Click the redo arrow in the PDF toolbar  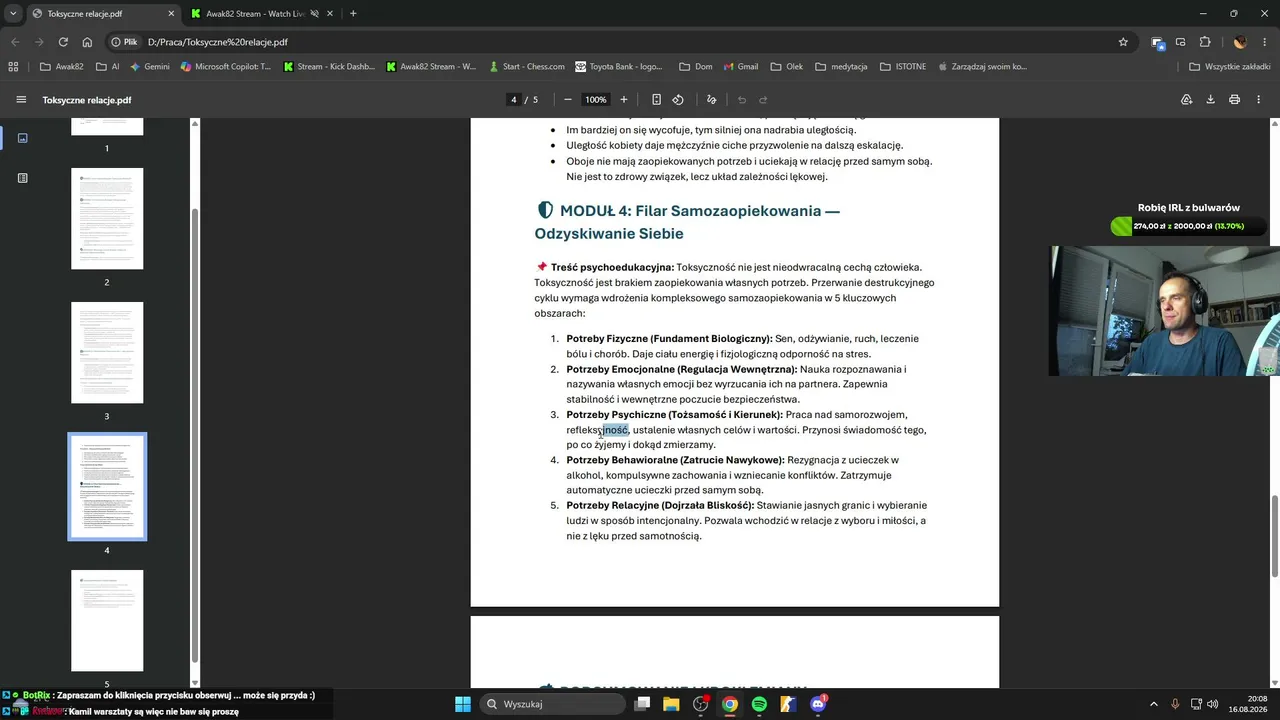point(763,100)
